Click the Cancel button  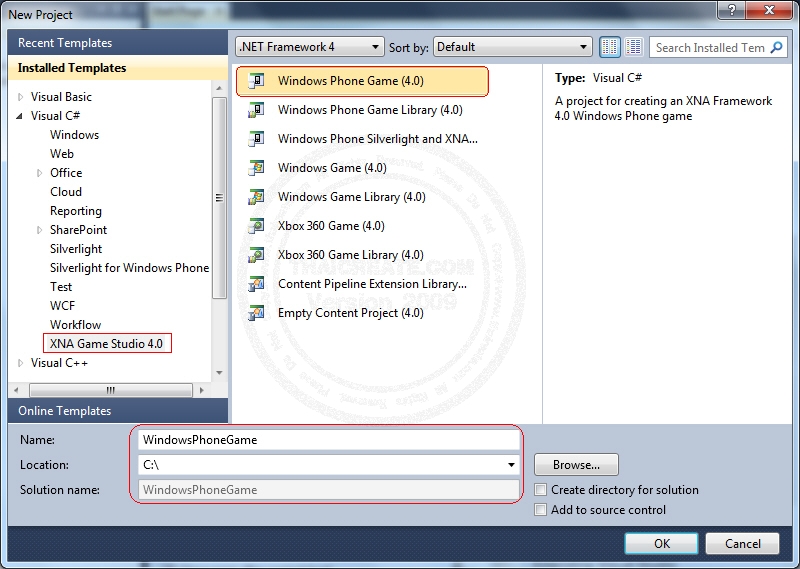[742, 543]
